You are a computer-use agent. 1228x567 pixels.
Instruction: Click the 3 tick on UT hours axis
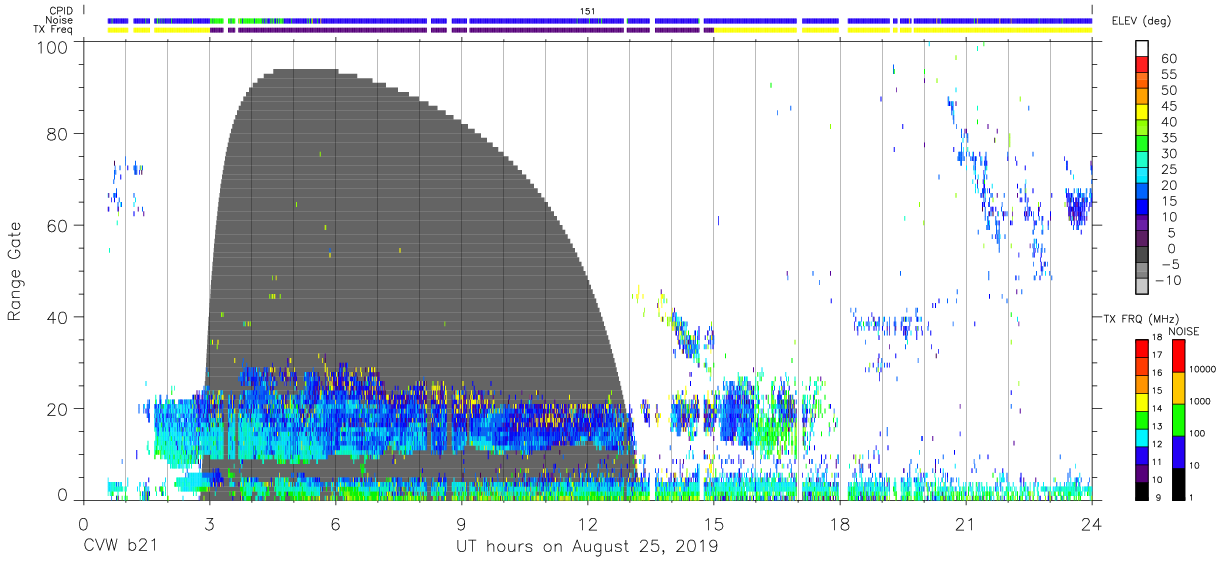(209, 523)
